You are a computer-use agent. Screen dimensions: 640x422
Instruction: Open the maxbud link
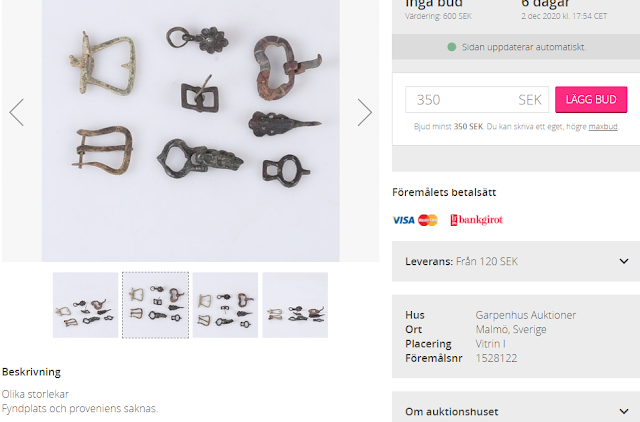pos(603,127)
